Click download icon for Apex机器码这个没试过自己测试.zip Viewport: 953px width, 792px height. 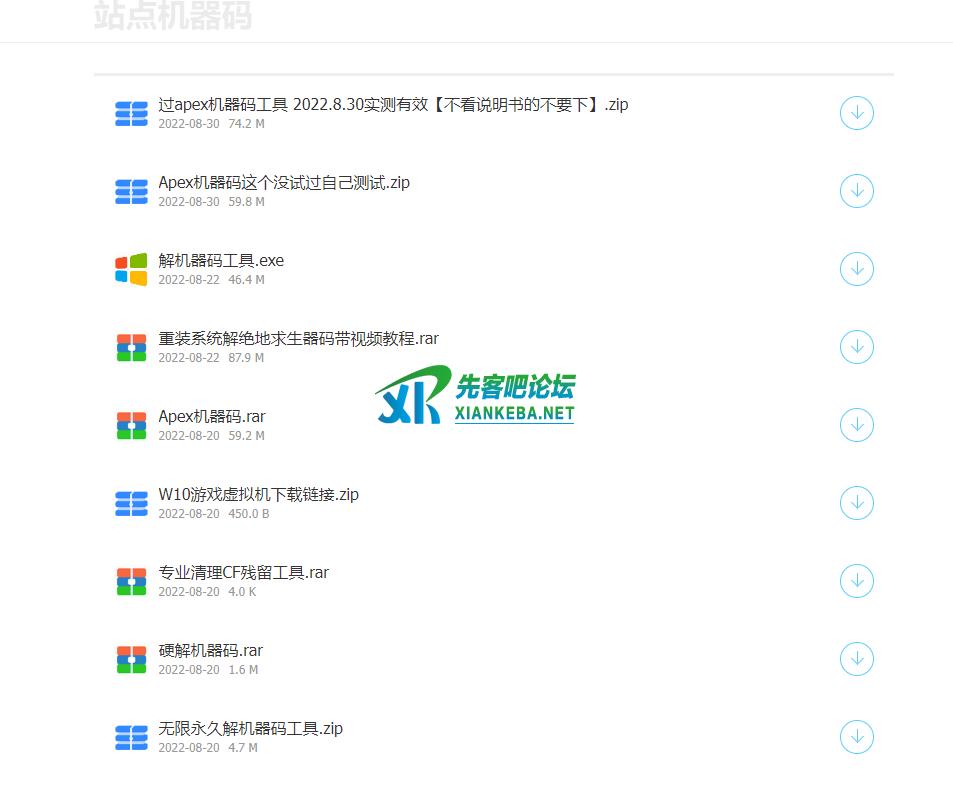point(856,191)
